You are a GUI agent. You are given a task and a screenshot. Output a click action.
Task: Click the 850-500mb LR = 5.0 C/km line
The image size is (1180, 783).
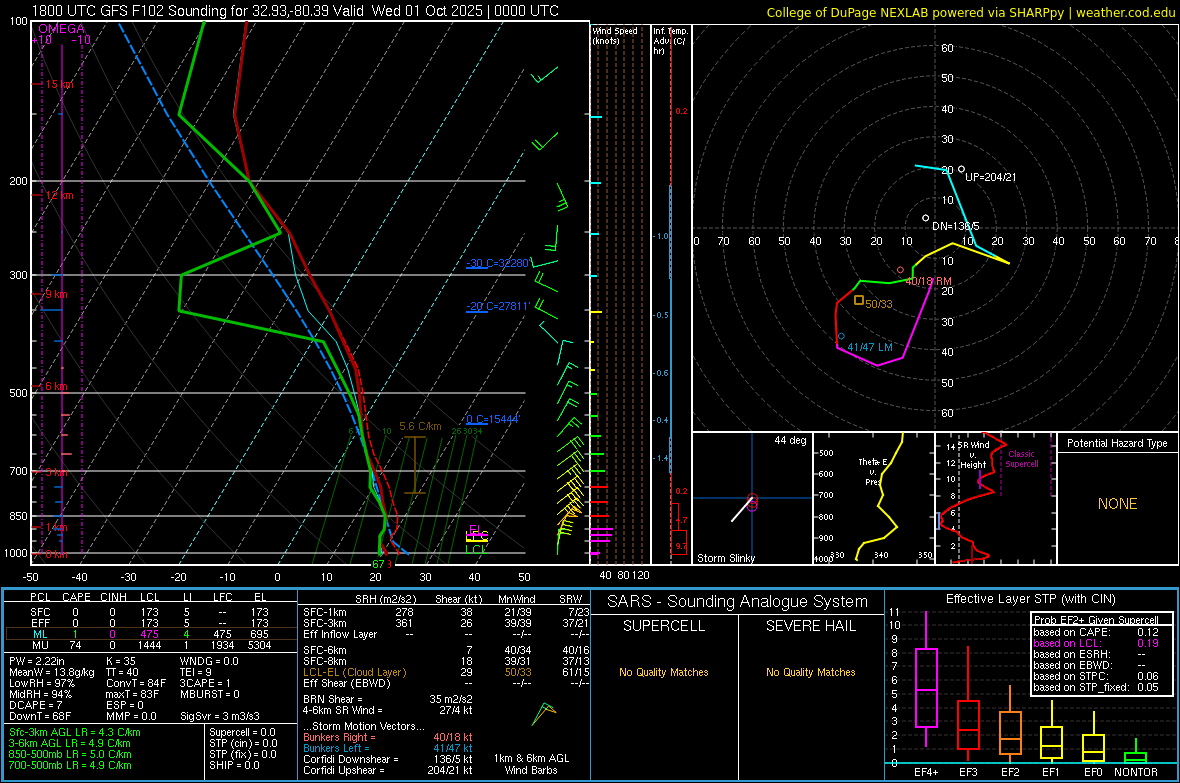pyautogui.click(x=71, y=754)
